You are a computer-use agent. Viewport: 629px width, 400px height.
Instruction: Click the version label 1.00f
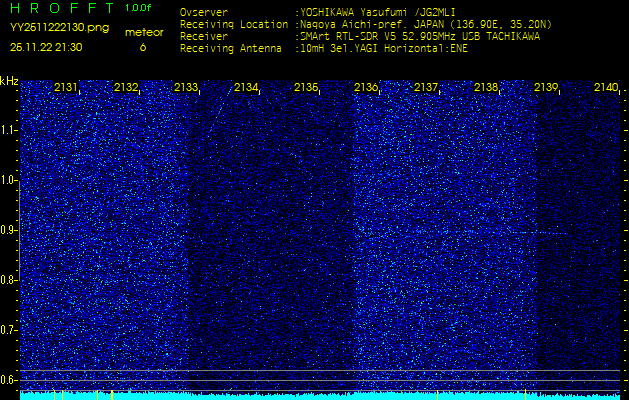[x=138, y=8]
